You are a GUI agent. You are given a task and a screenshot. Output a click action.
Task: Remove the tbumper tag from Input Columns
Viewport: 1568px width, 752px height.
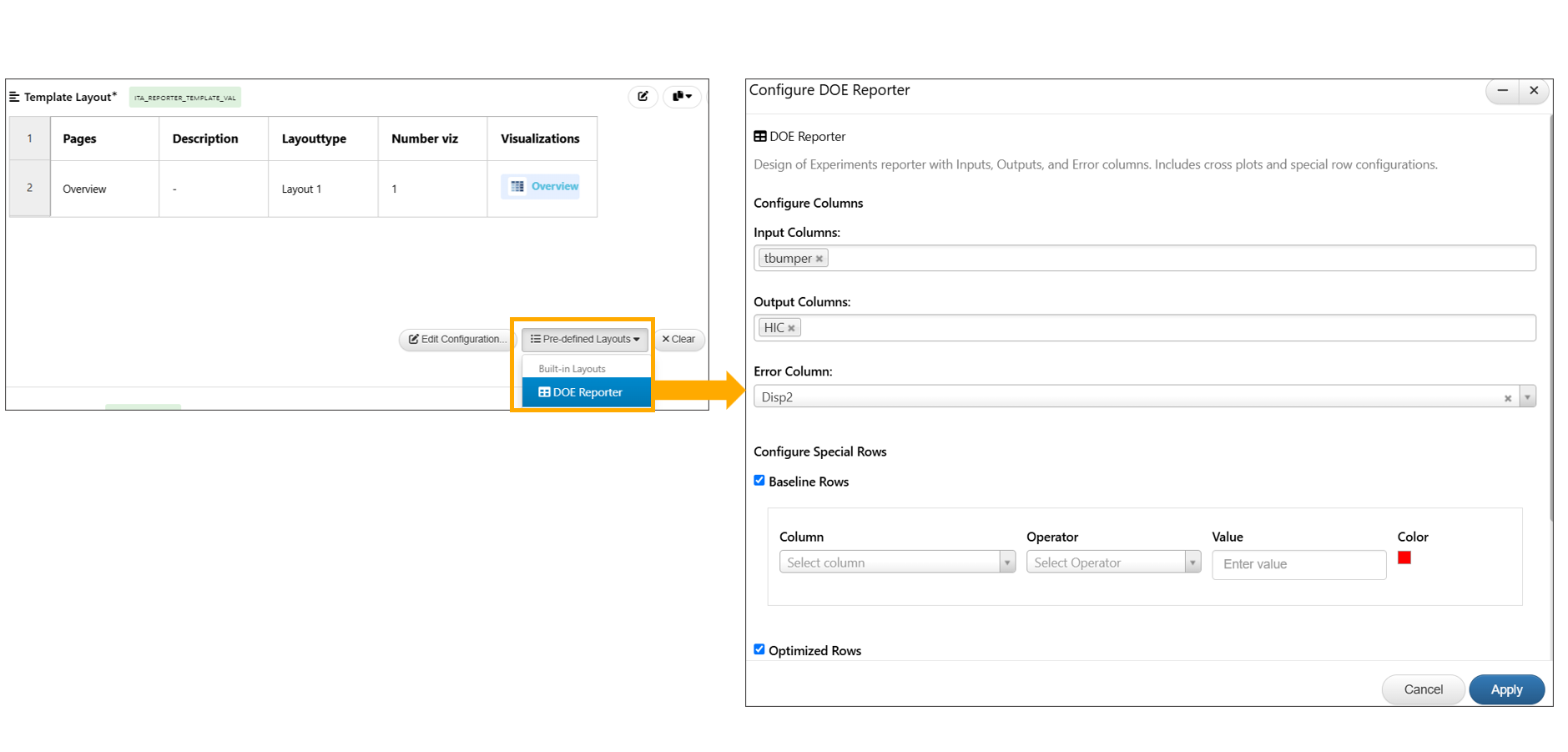click(819, 259)
